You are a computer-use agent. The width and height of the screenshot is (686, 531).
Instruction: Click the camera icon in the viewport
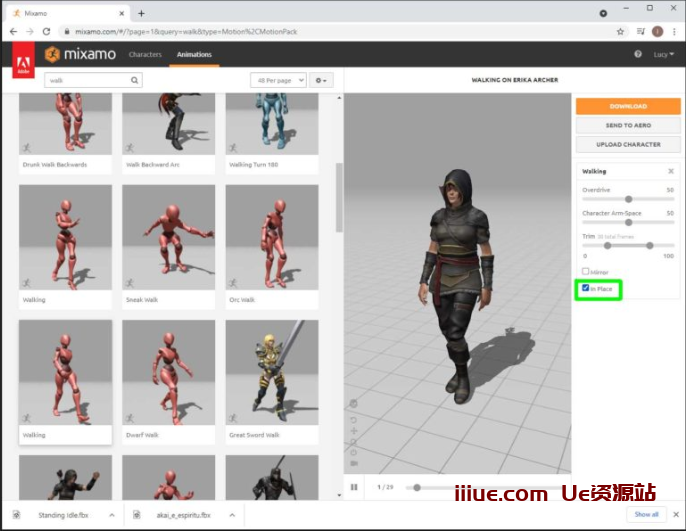pos(354,464)
